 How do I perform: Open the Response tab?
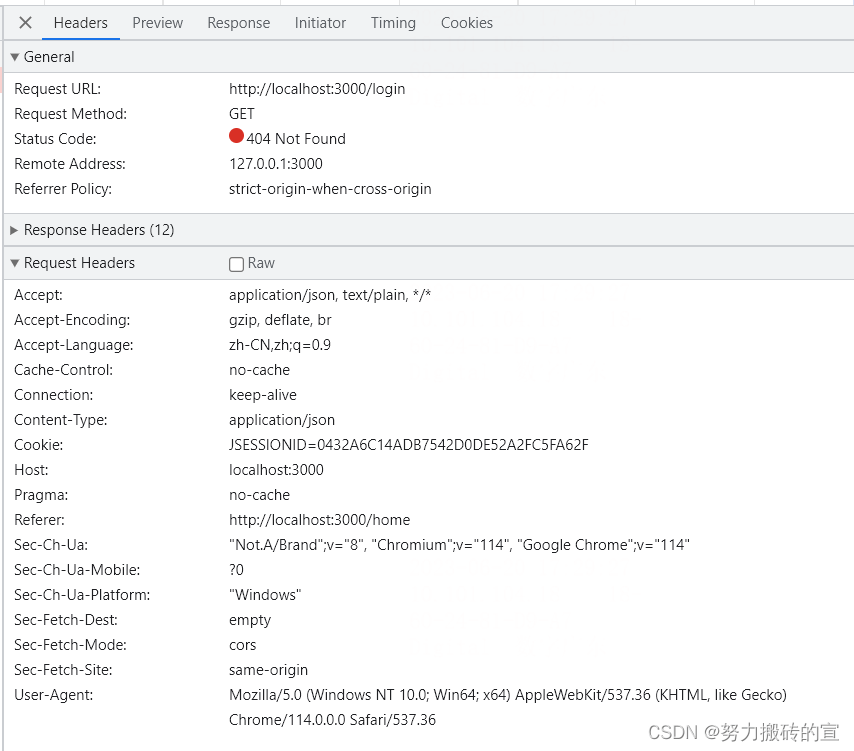point(239,23)
